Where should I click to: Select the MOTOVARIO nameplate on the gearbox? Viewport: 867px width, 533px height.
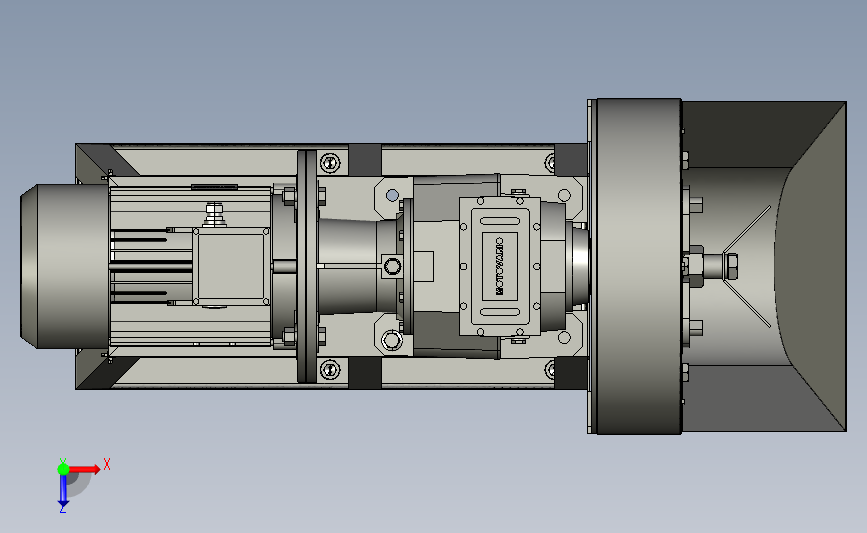point(500,266)
